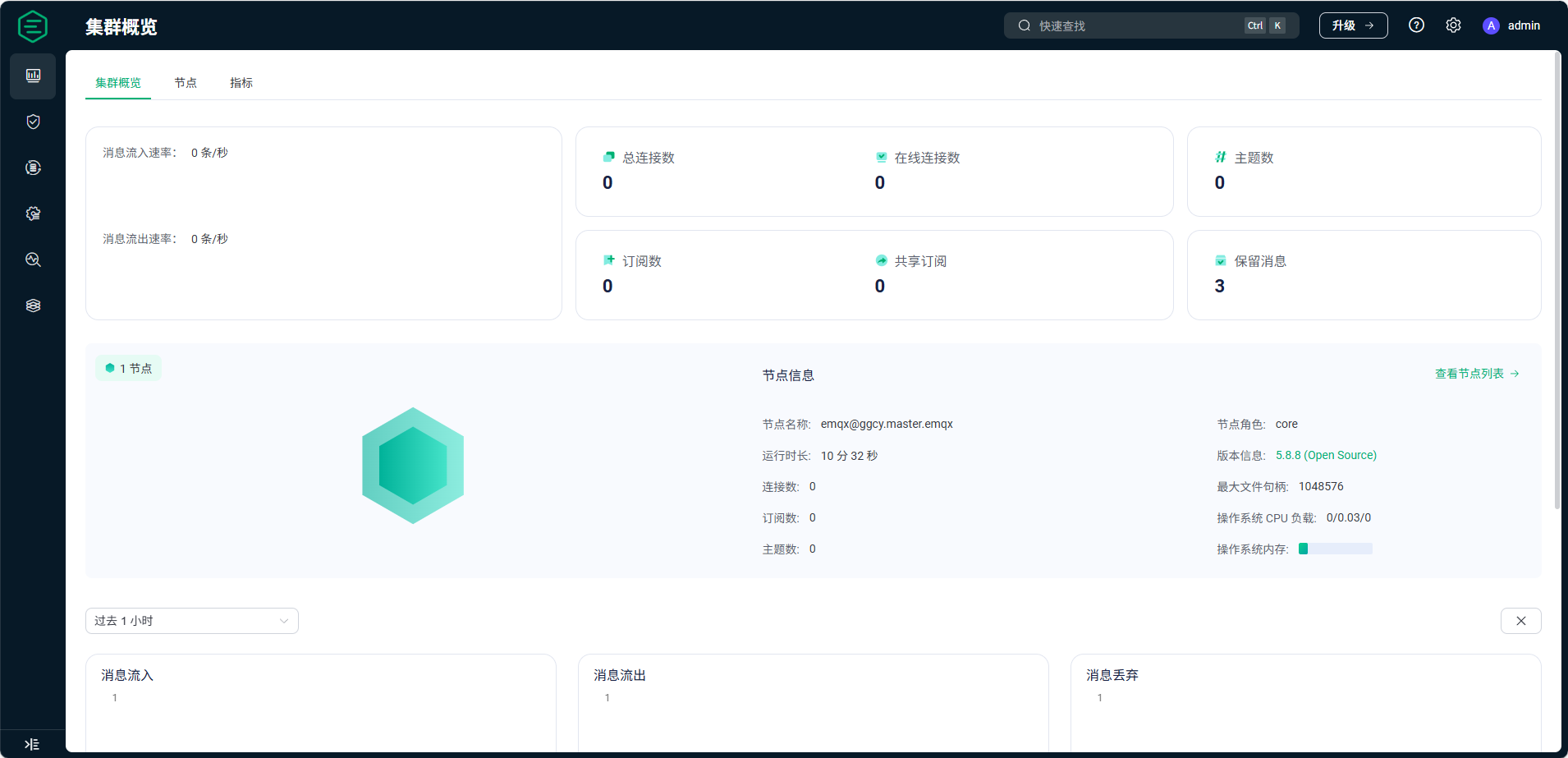Click the node role value core
This screenshot has width=1568, height=758.
click(1286, 424)
